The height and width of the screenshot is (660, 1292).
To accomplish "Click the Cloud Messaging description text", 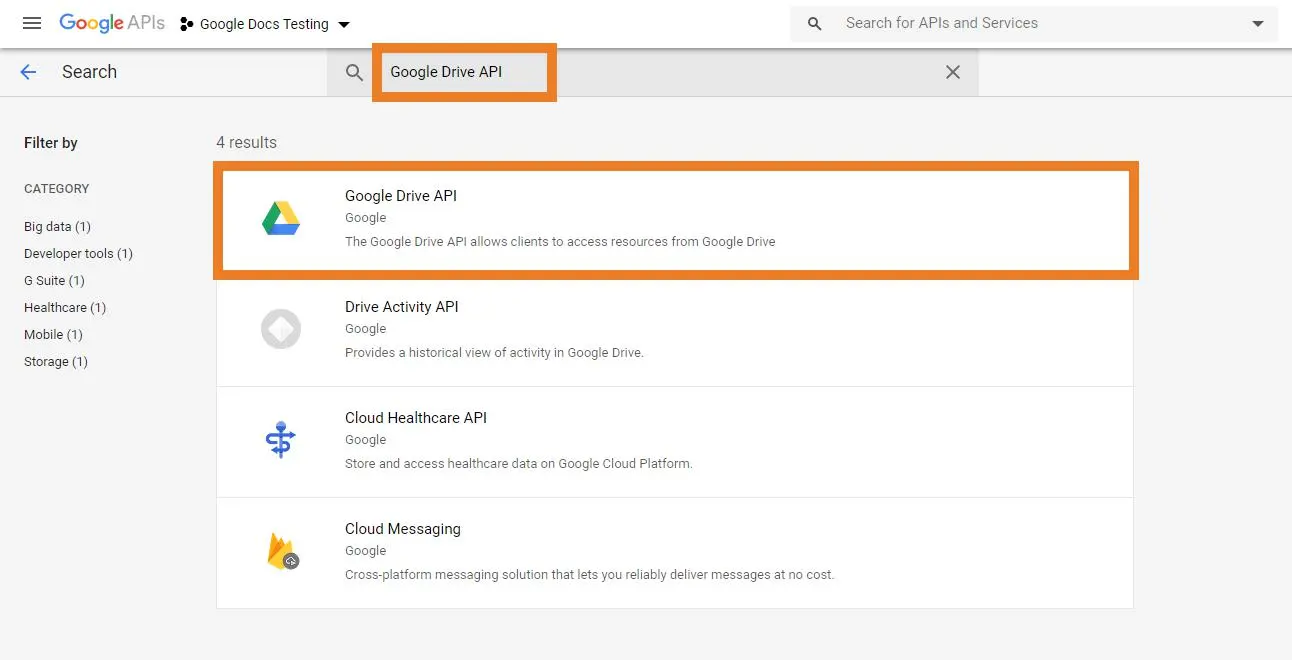I will 589,574.
